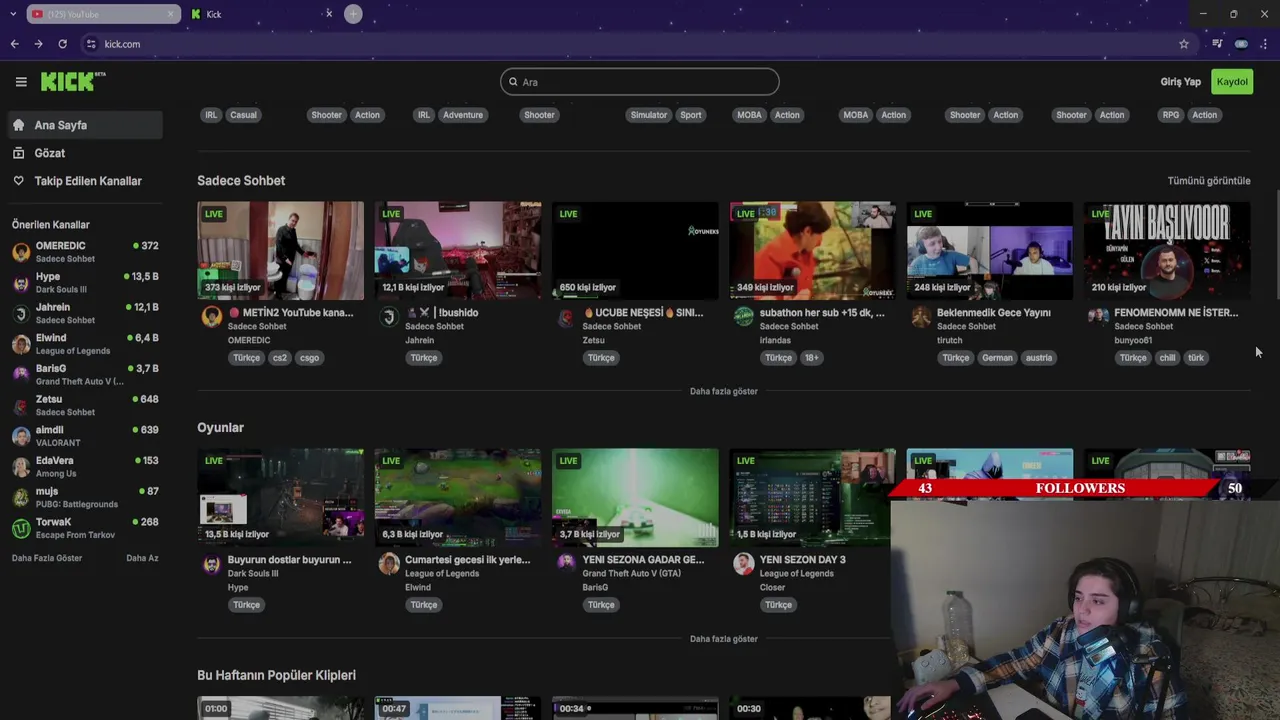Select the Simulator category tag
The width and height of the screenshot is (1280, 720).
pos(648,115)
